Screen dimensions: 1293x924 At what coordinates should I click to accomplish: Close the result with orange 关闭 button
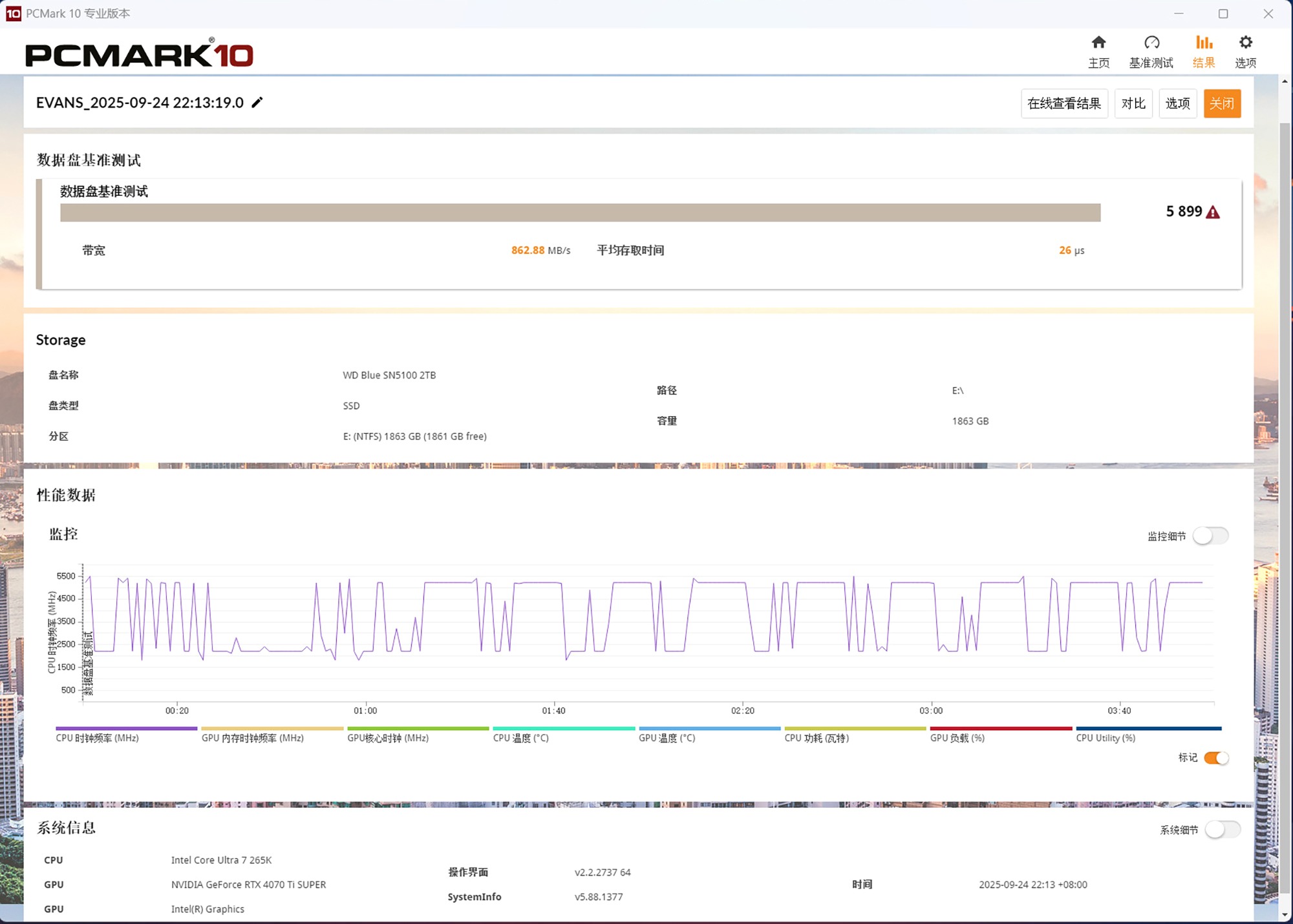tap(1221, 103)
